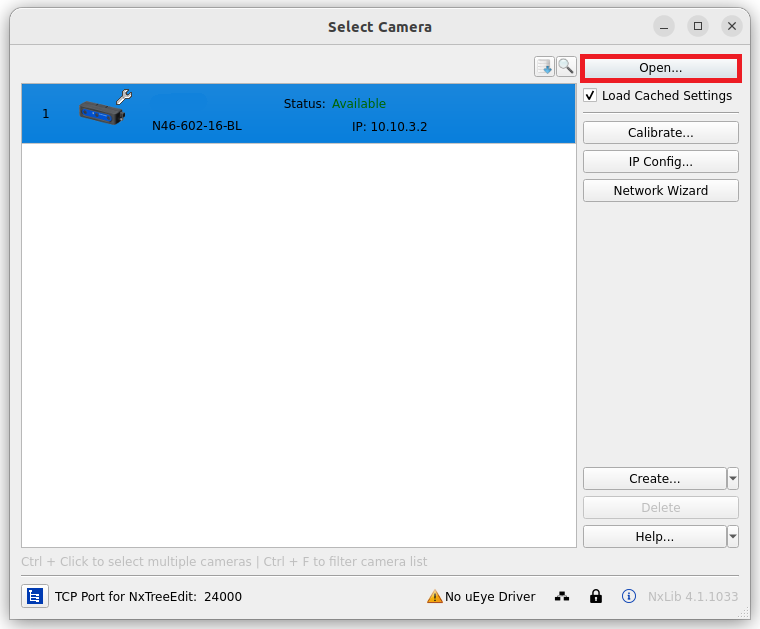The image size is (760, 629).
Task: Click the Open... button
Action: click(661, 68)
